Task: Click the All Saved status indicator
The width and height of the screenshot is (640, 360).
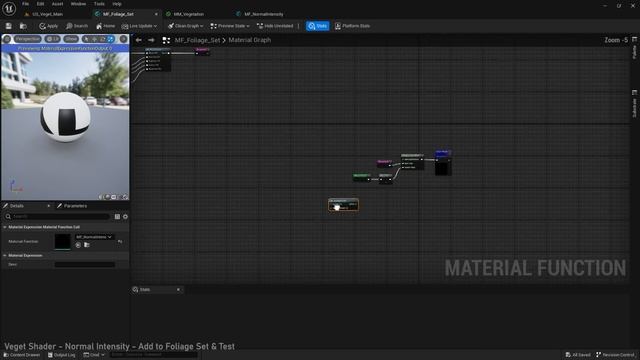Action: pyautogui.click(x=578, y=355)
